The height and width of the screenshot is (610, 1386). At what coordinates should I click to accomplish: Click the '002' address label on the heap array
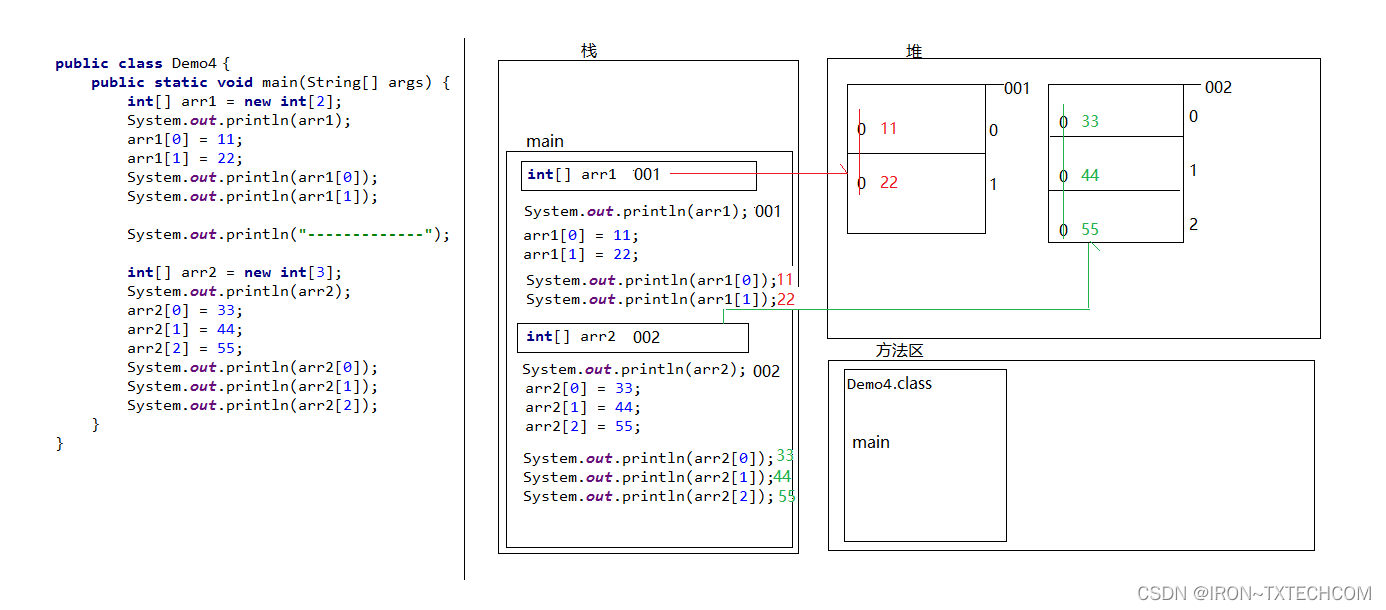[x=1219, y=88]
